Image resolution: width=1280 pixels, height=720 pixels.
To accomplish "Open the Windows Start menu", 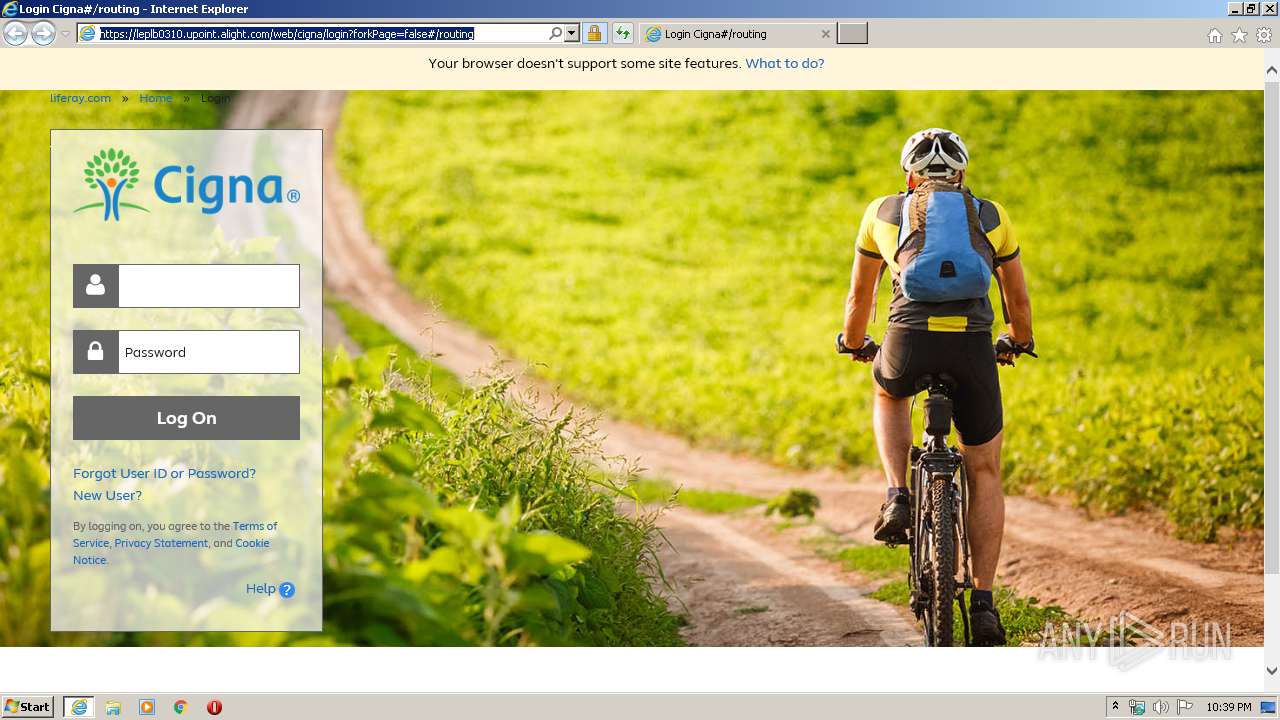I will pyautogui.click(x=27, y=707).
